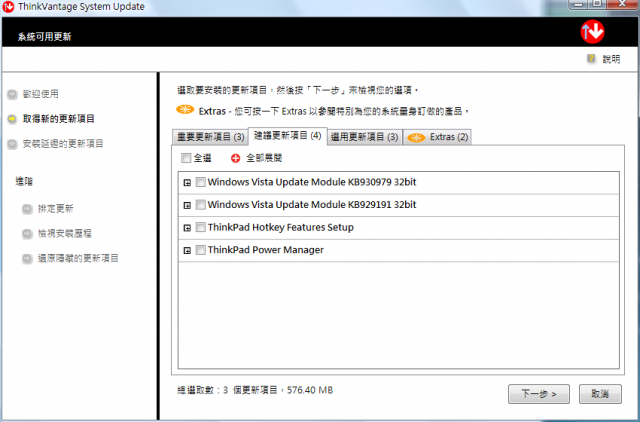Open 檢視安裝歷程 in the sidebar
640x422 pixels.
coord(64,234)
